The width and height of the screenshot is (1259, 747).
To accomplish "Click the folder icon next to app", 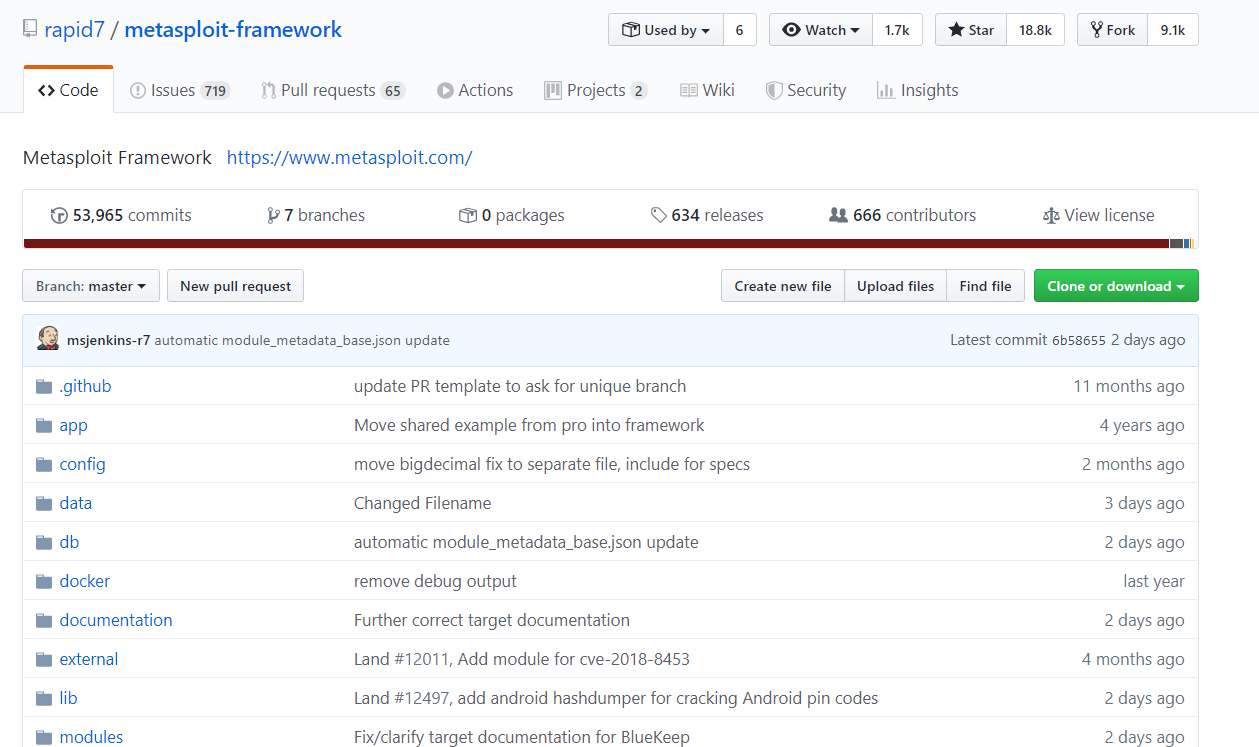I will (x=44, y=426).
